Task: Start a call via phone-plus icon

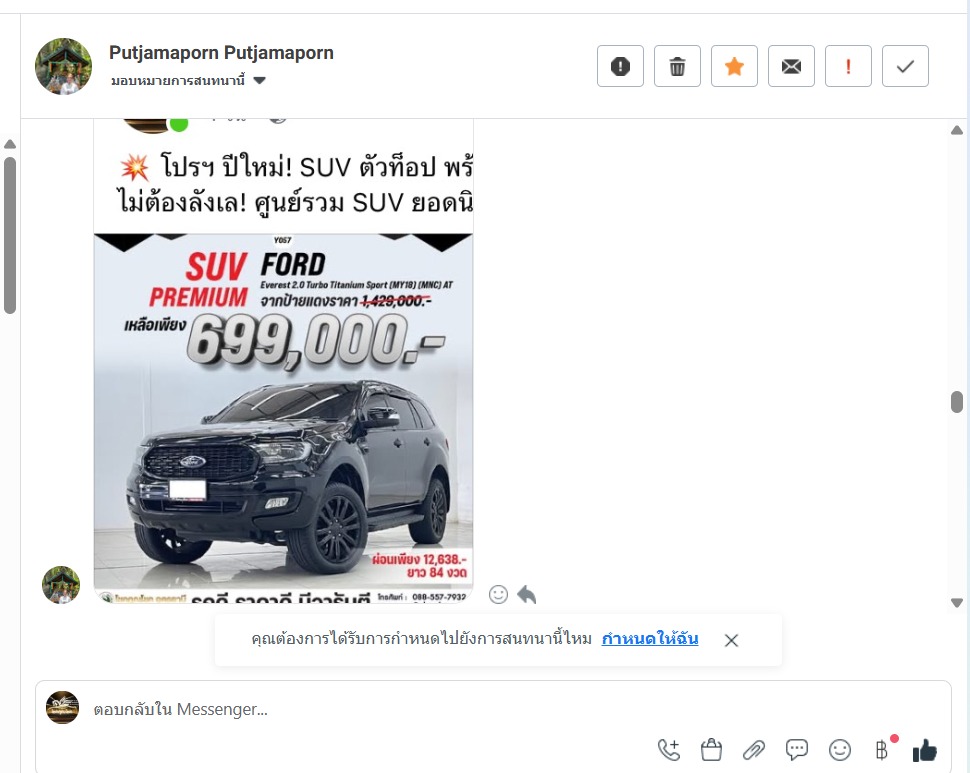Action: [669, 750]
